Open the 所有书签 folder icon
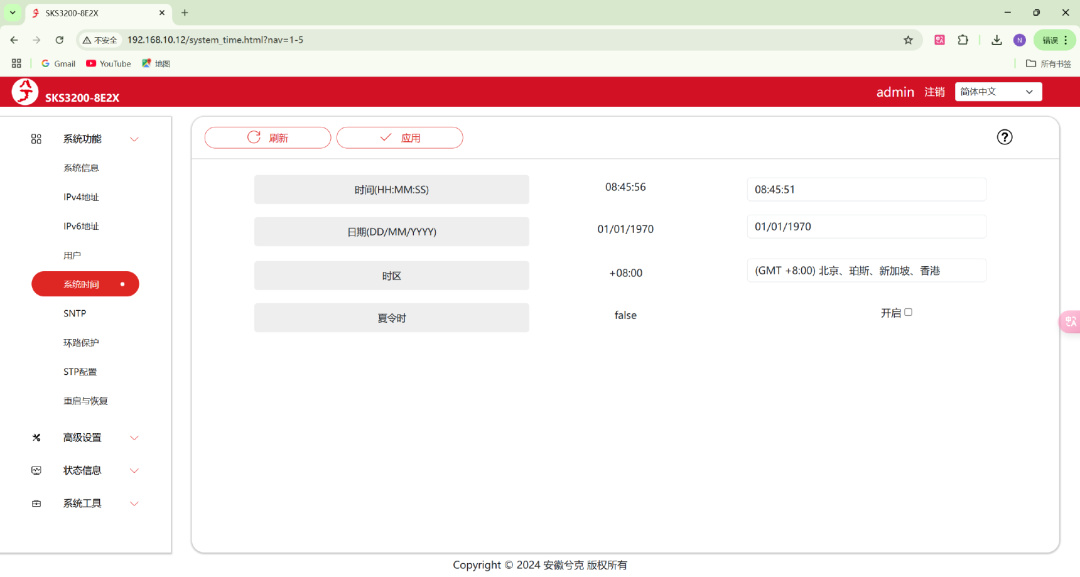 point(1030,63)
